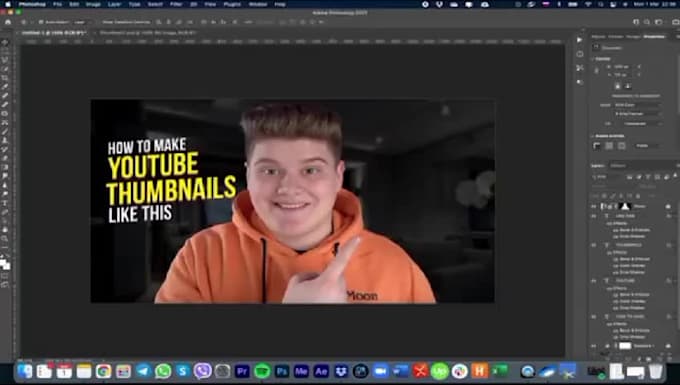
Task: Toggle the Auto-Select checkbox
Action: click(40, 22)
